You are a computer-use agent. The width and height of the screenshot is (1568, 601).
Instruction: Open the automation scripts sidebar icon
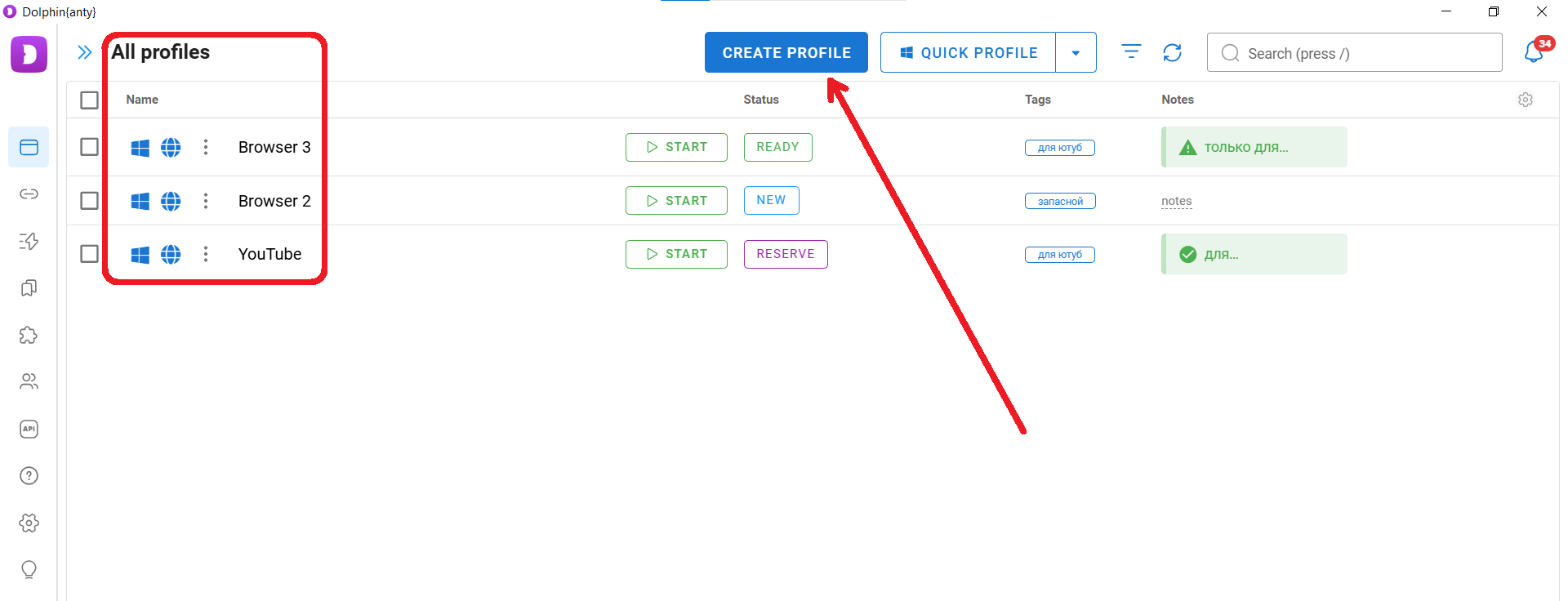(x=29, y=241)
